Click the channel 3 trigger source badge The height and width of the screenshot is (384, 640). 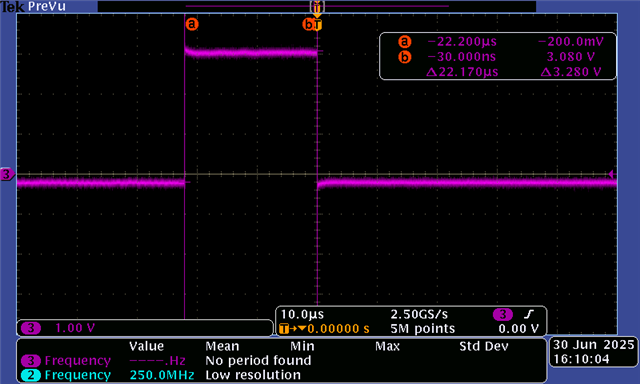(502, 315)
